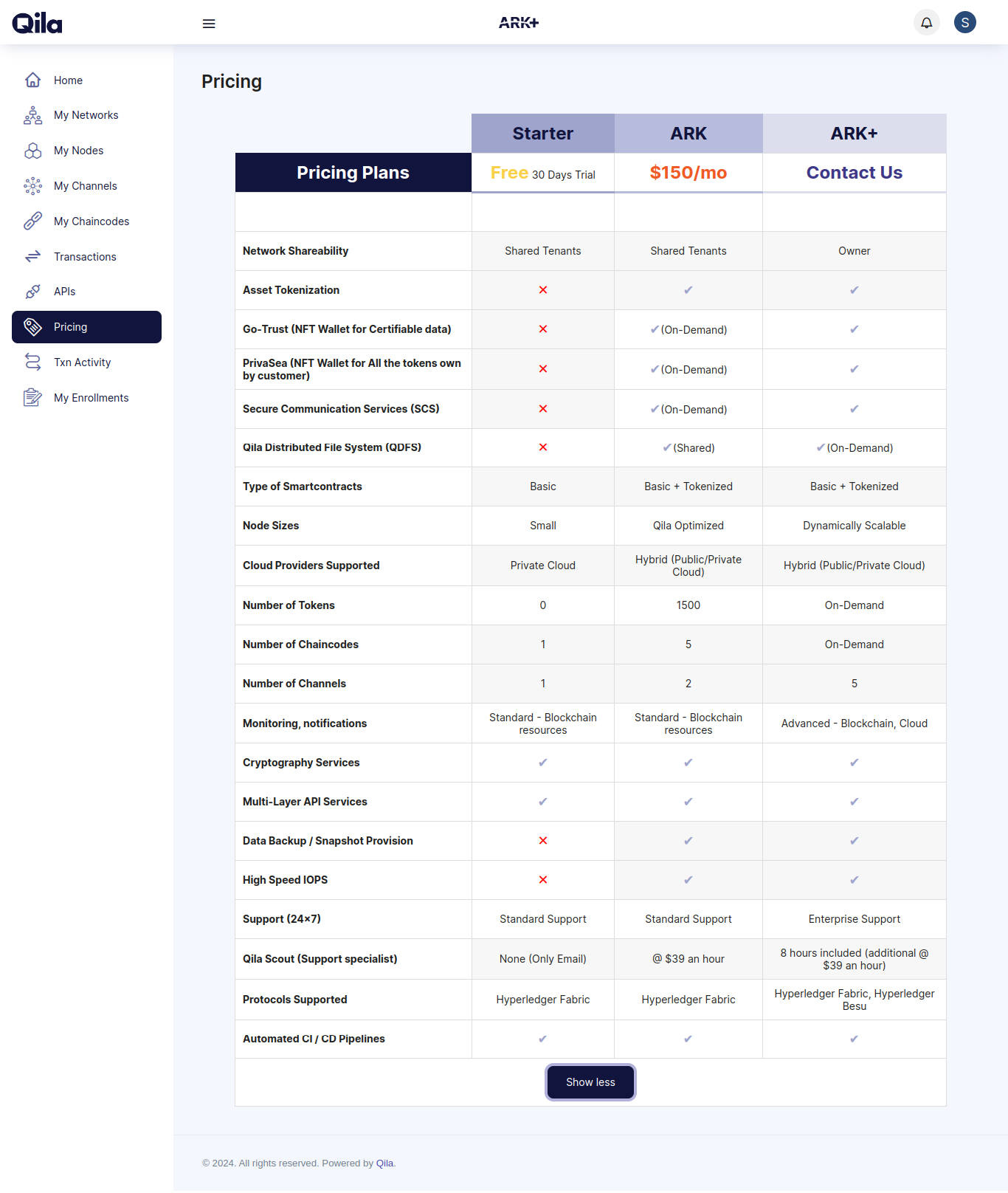Toggle the hamburger menu icon

click(x=209, y=24)
